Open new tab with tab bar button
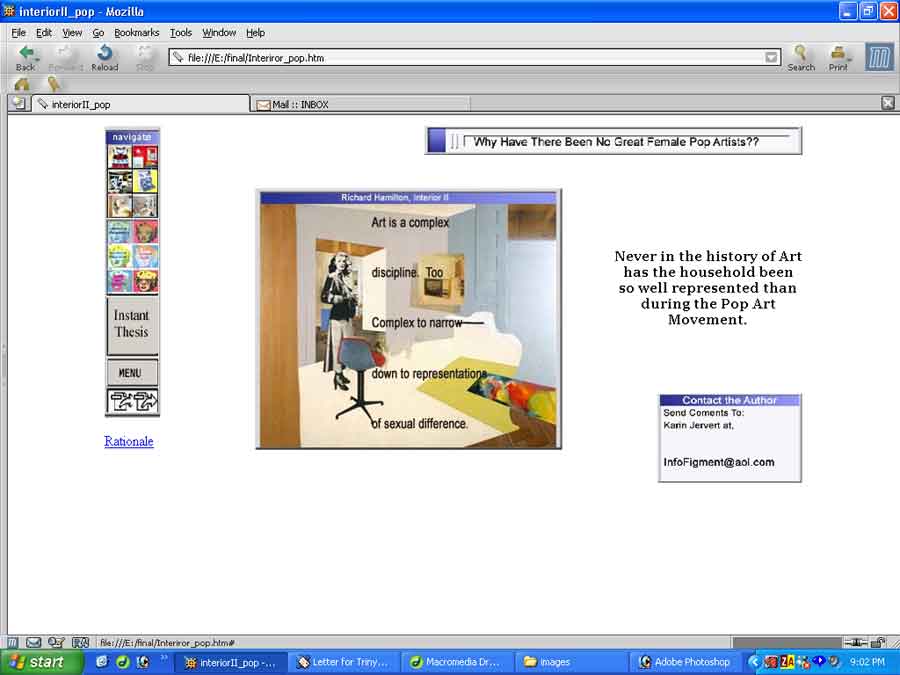This screenshot has width=900, height=675. pos(17,103)
